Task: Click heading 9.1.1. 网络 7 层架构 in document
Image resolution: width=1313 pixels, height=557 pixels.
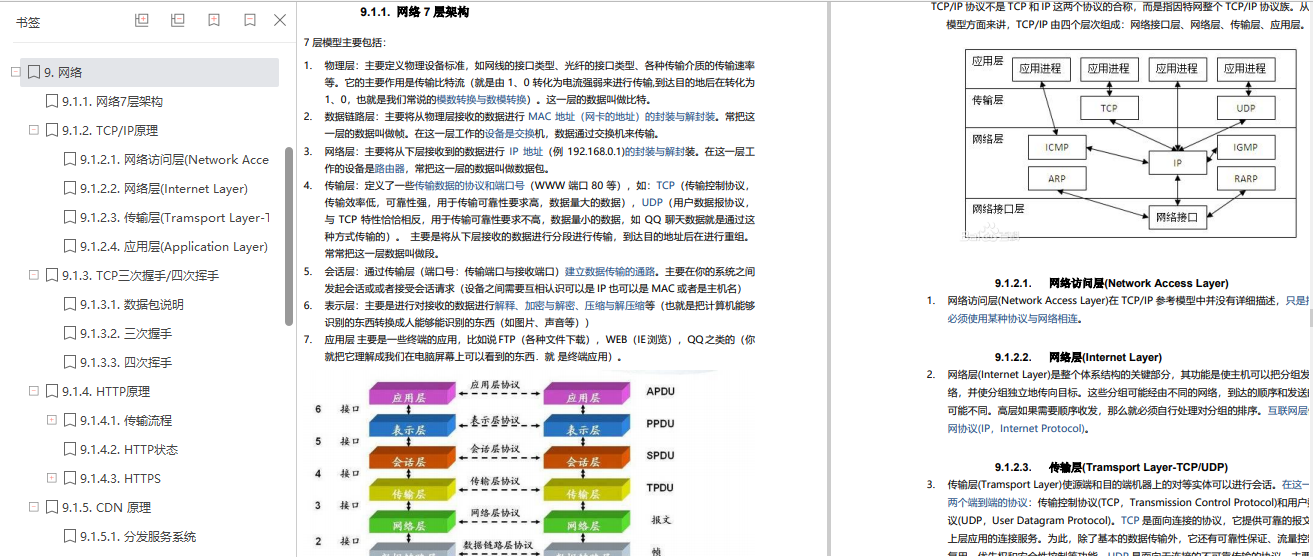Action: click(x=413, y=12)
